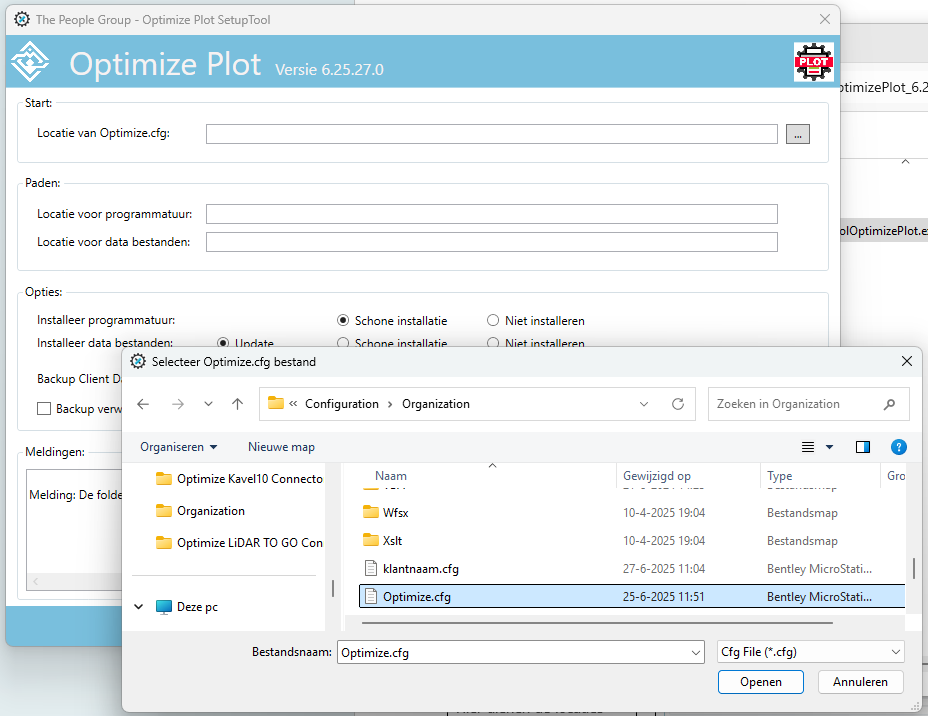Image resolution: width=928 pixels, height=716 pixels.
Task: Click the Zoeken in Organization search box
Action: pos(808,404)
